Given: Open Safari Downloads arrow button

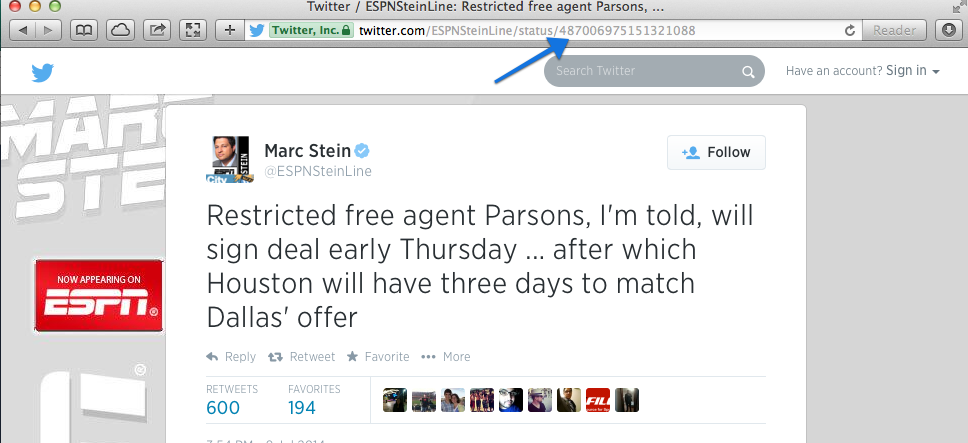Looking at the screenshot, I should tap(949, 30).
